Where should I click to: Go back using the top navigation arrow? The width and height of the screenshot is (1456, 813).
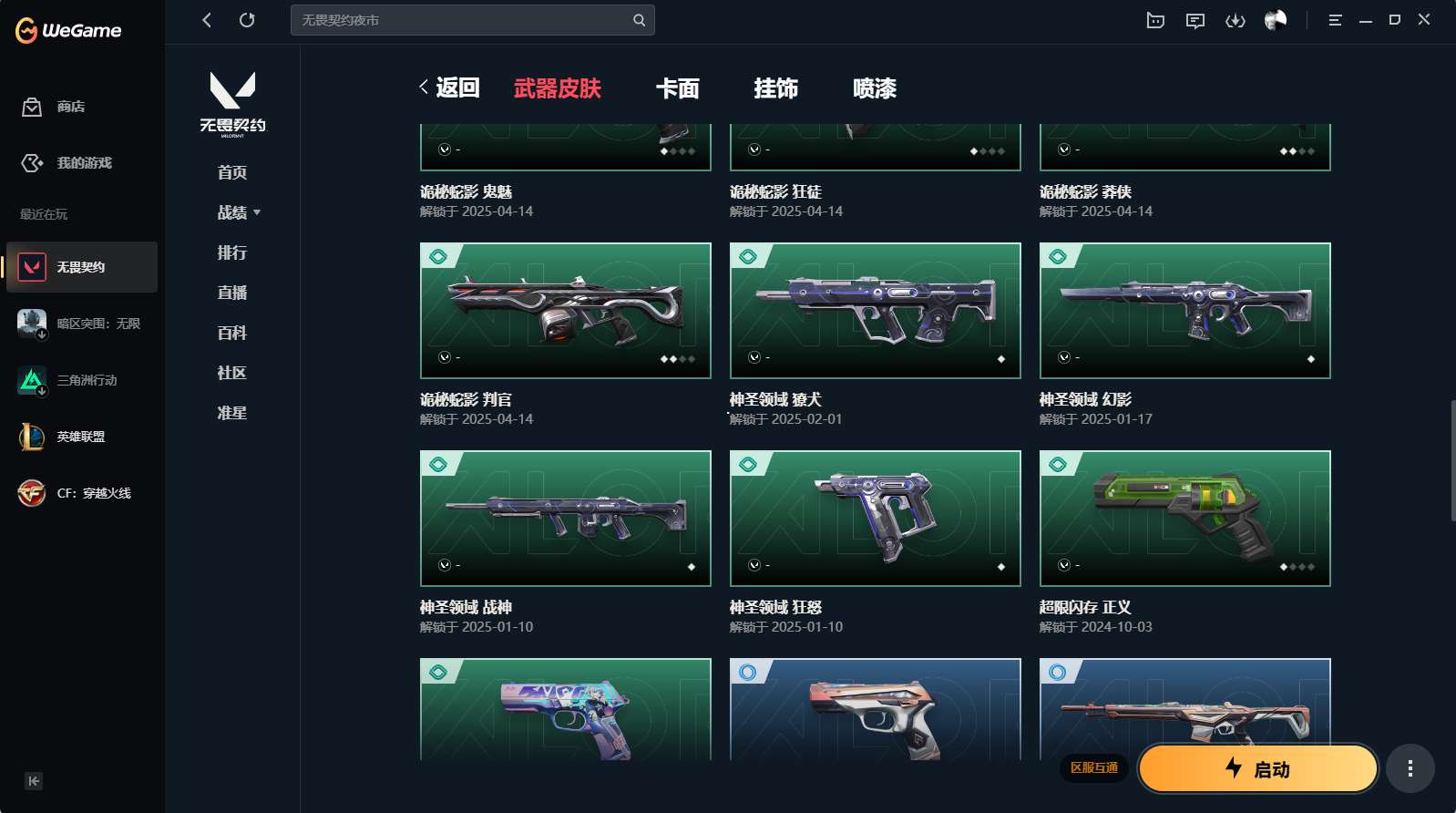coord(207,20)
